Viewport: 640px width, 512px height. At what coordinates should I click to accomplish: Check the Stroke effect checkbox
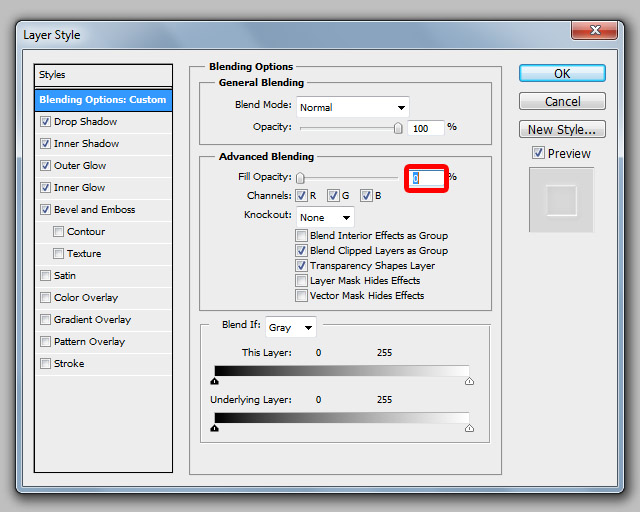tap(45, 364)
